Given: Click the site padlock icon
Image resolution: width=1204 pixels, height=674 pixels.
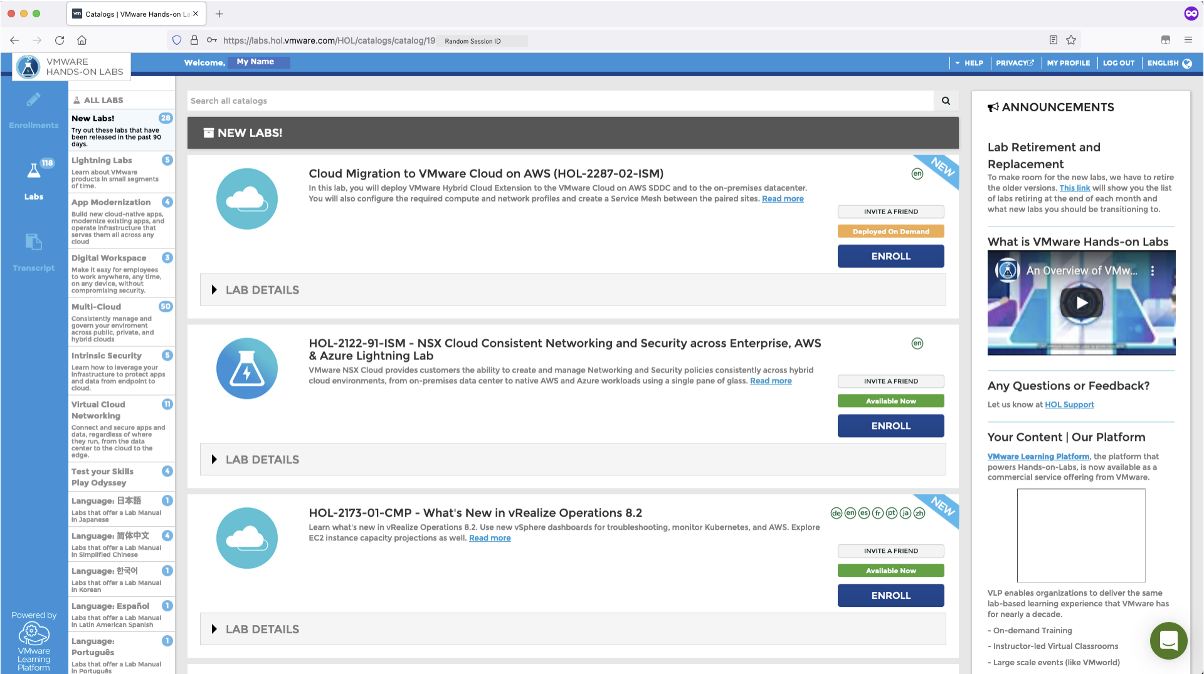Looking at the screenshot, I should [194, 40].
